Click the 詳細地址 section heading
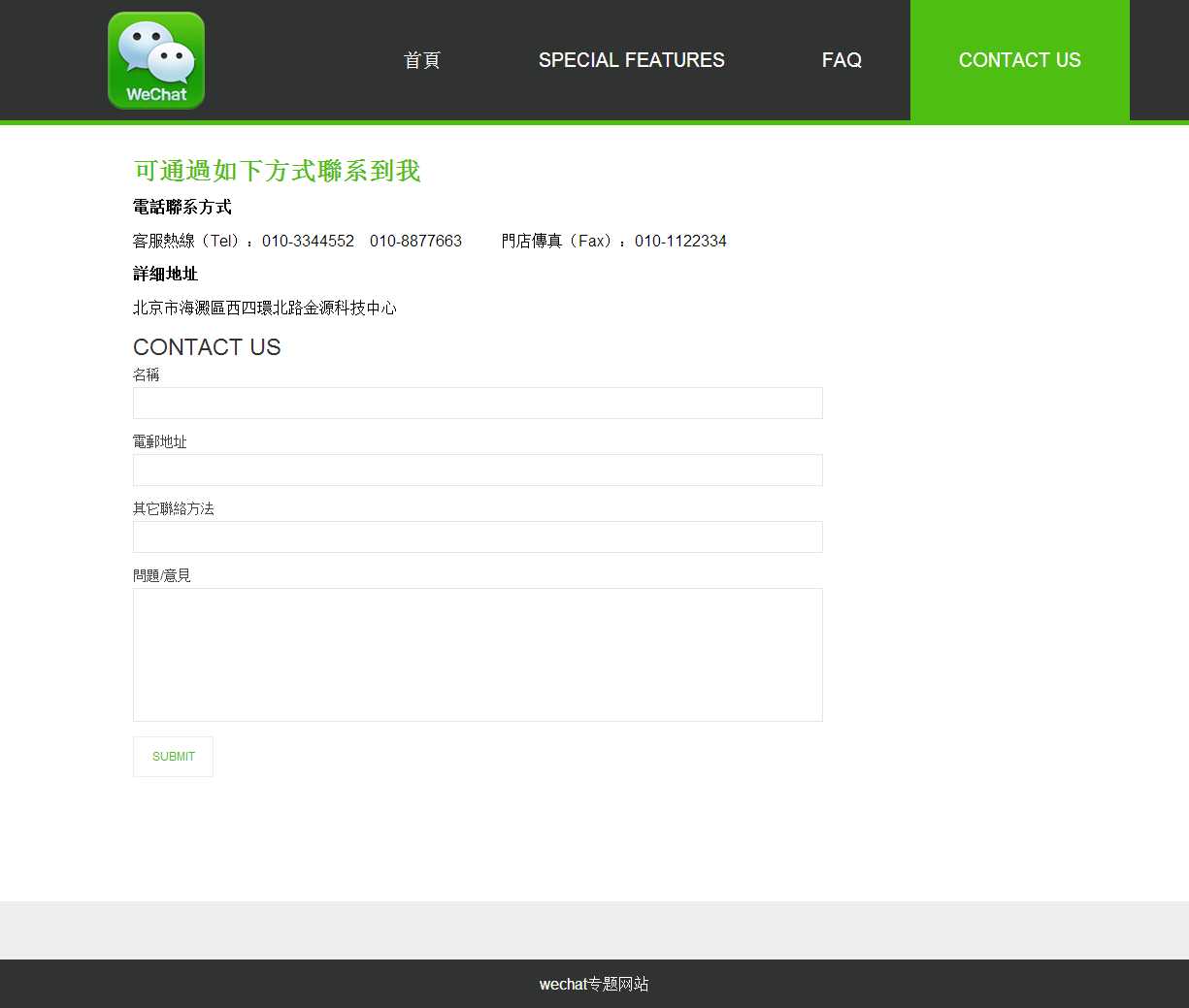The height and width of the screenshot is (1008, 1189). click(x=165, y=274)
